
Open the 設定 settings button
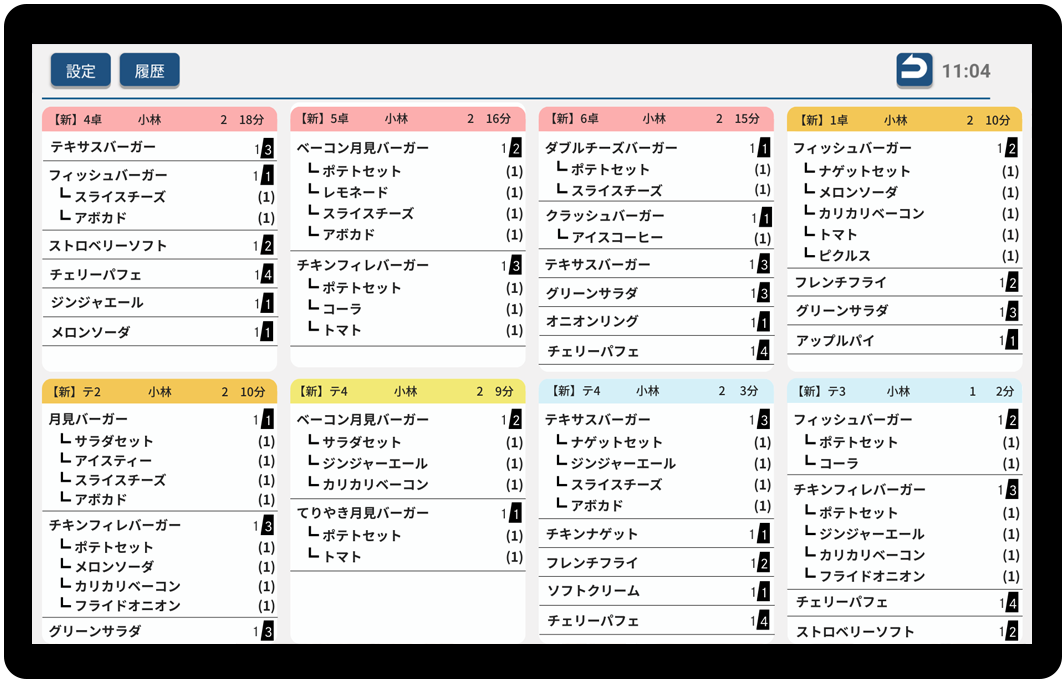click(81, 71)
